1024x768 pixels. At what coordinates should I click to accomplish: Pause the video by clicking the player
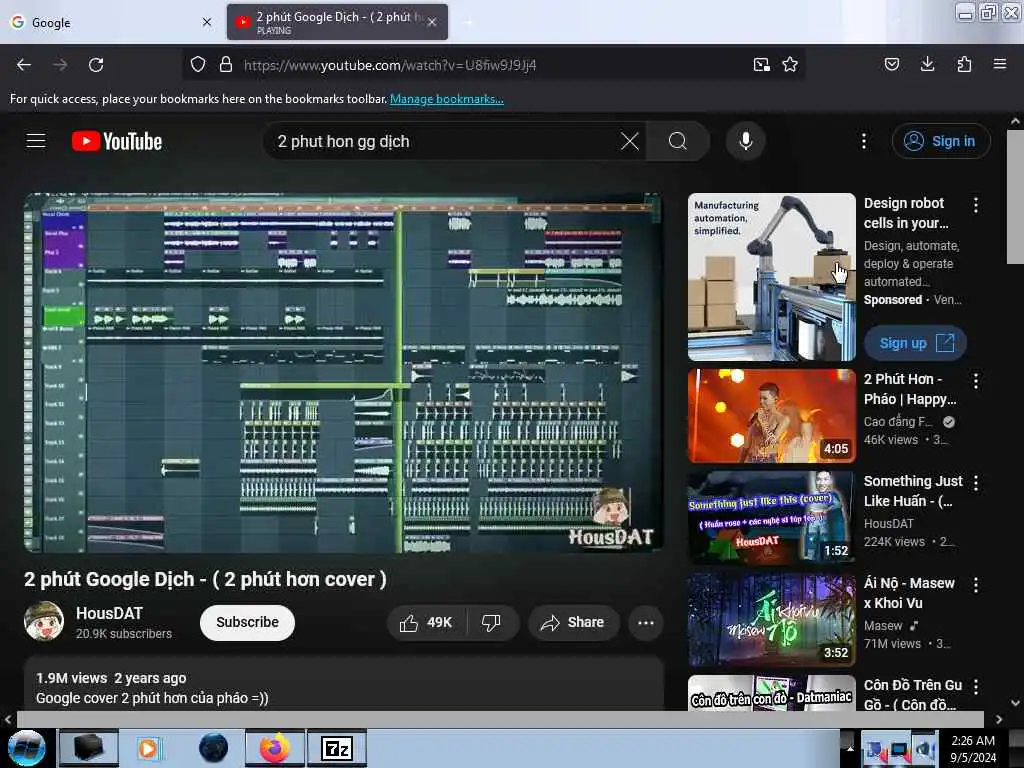coord(344,373)
